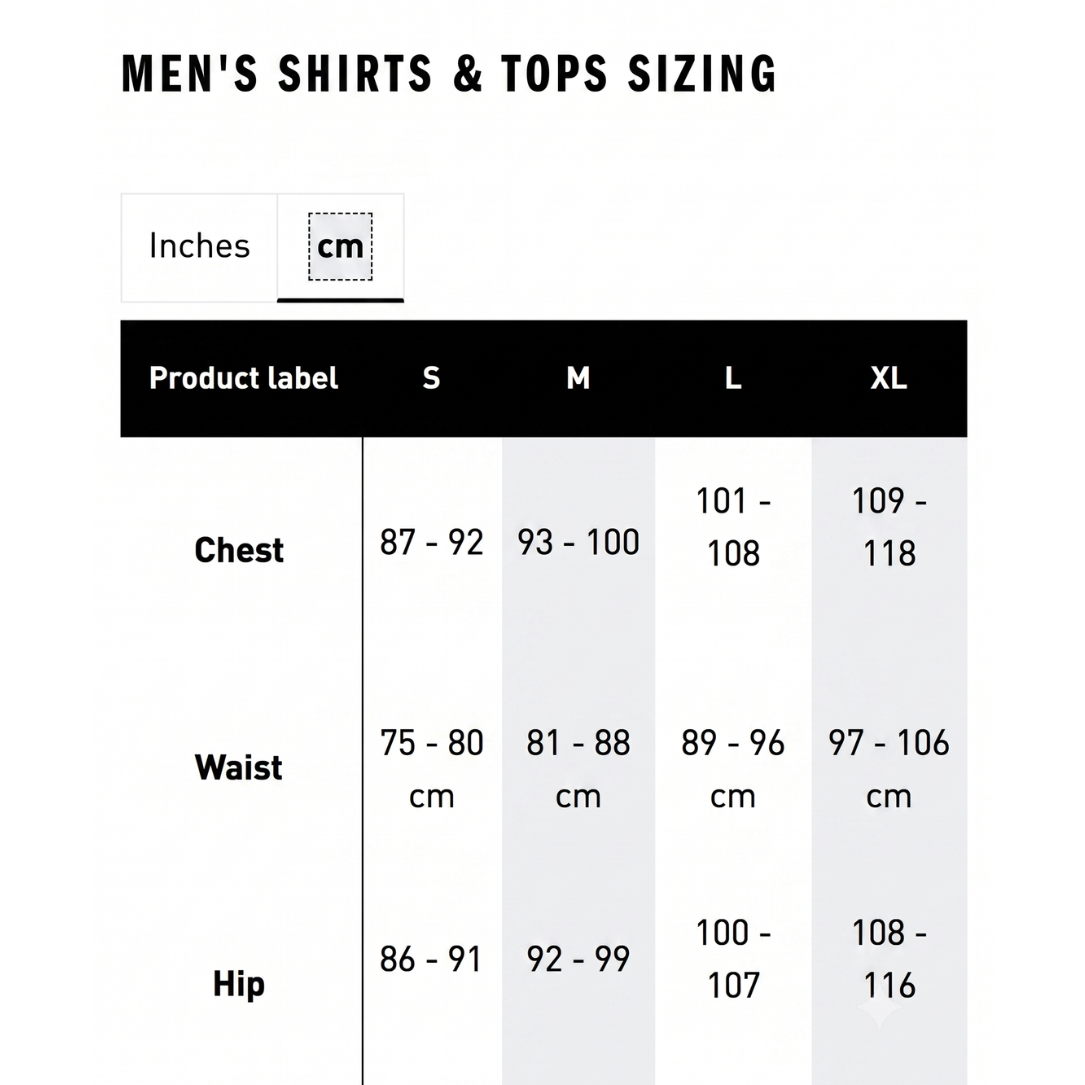Click the 87 - 92 chest value
The image size is (1085, 1085).
coord(431,542)
